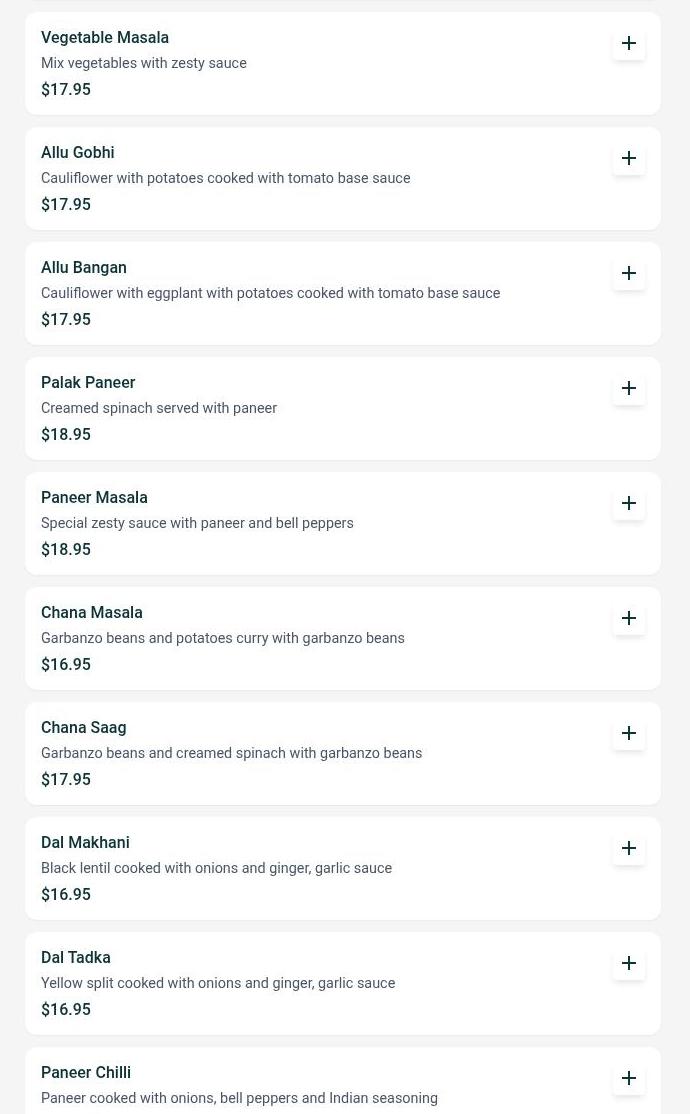The image size is (690, 1114).
Task: Open the Vegetable Masala item title
Action: (x=105, y=38)
